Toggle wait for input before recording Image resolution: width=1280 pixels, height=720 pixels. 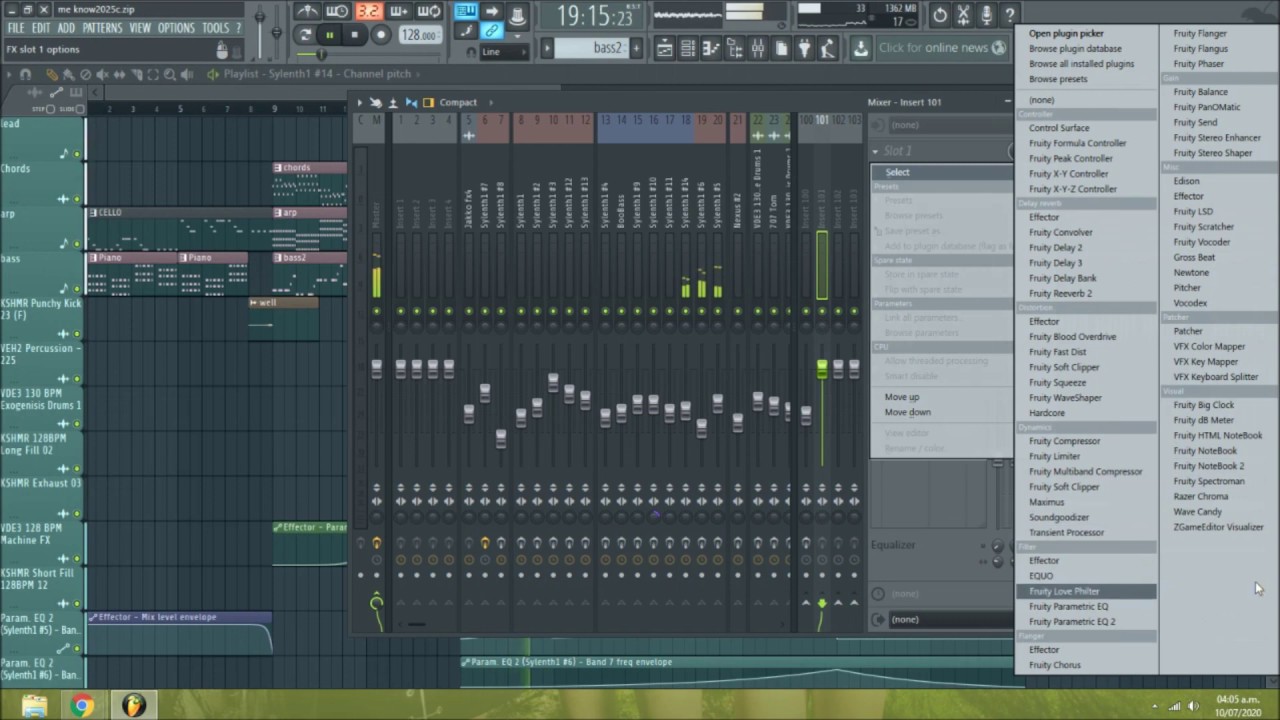[x=338, y=12]
